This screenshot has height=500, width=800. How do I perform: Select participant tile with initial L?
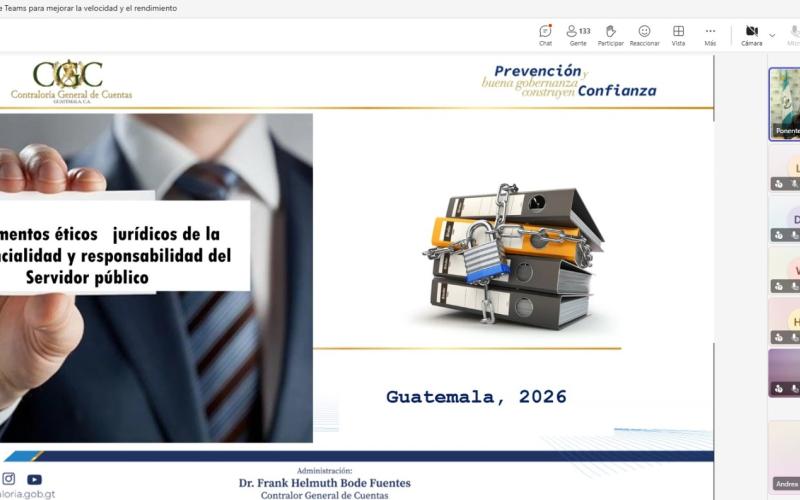point(785,168)
